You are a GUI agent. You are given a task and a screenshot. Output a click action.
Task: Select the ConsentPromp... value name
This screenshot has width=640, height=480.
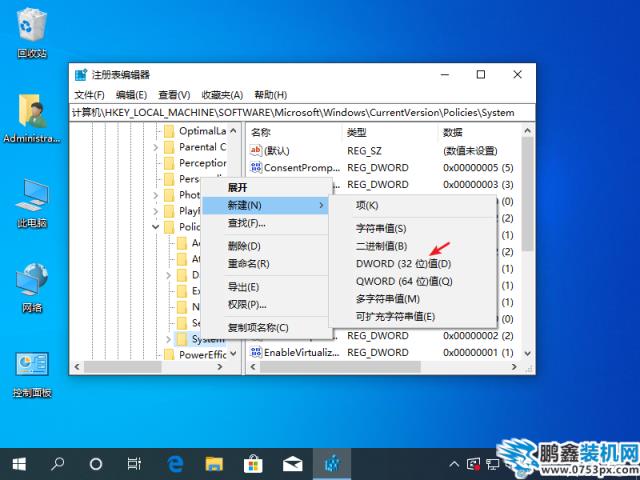(x=302, y=167)
